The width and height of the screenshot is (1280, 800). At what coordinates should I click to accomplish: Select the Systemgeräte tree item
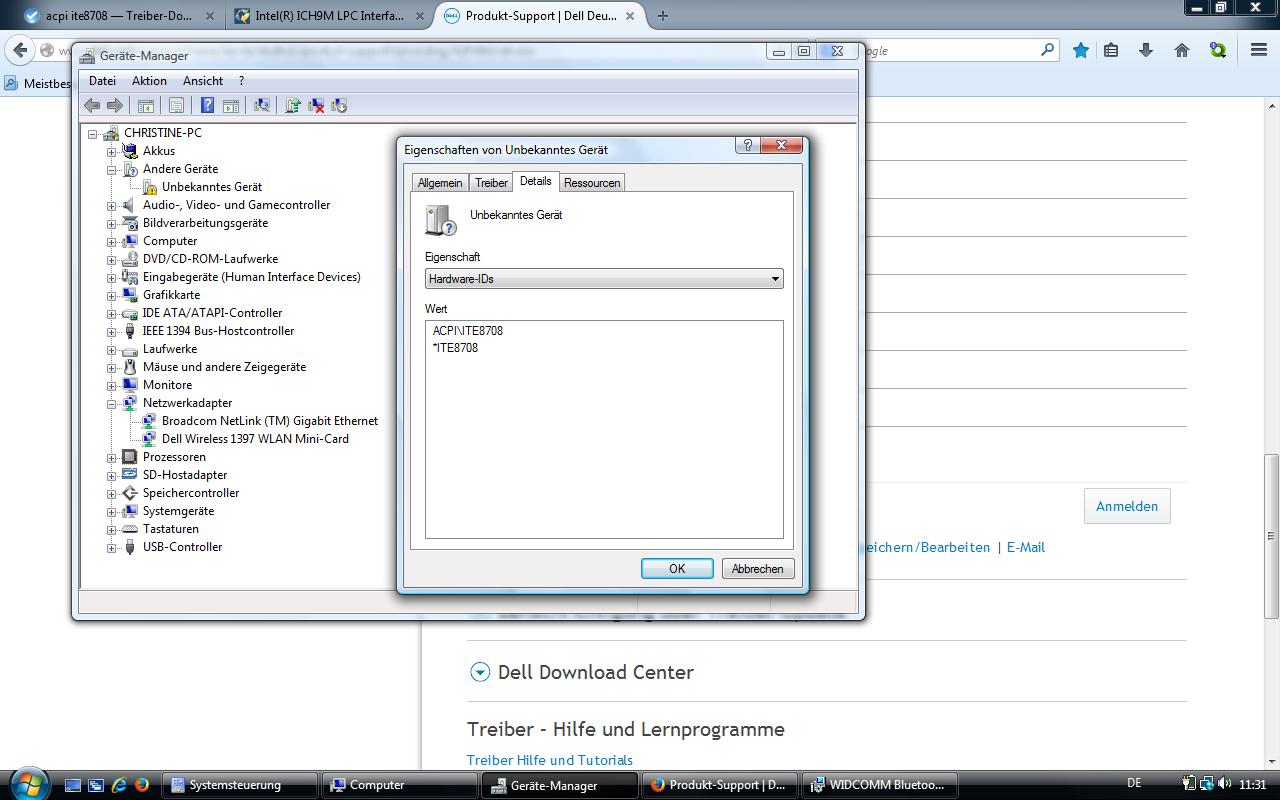(178, 511)
